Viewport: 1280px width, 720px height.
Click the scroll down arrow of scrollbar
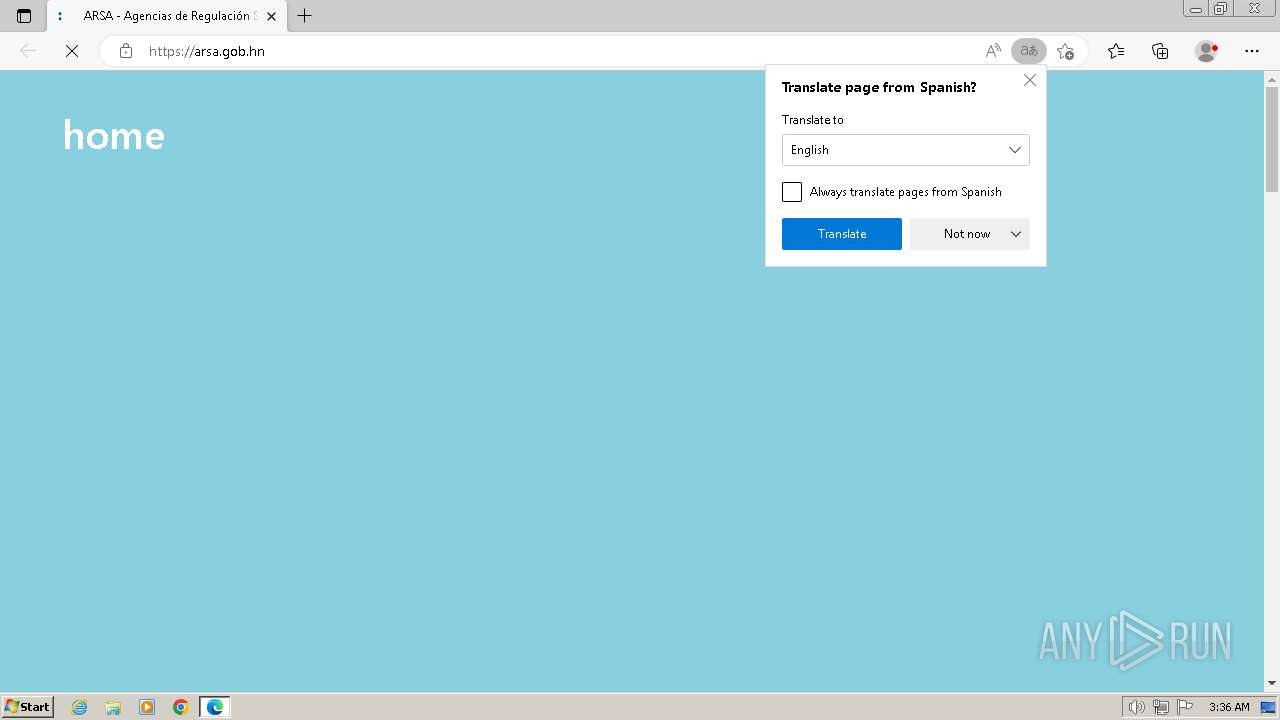coord(1272,683)
